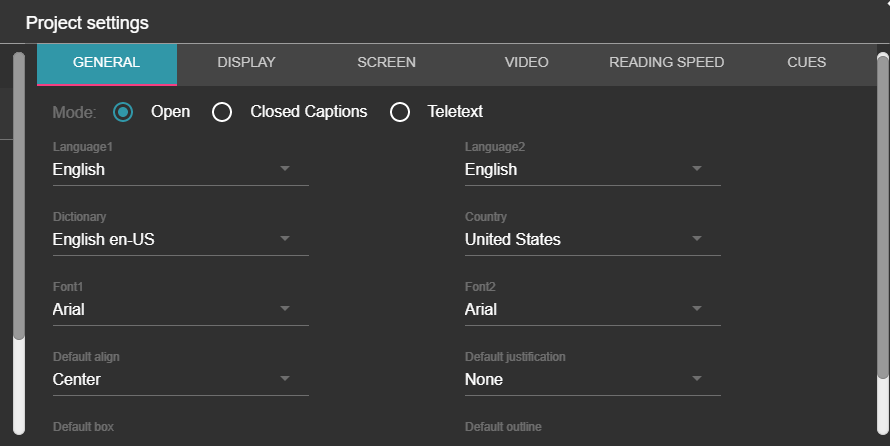Open the DISPLAY tab
Viewport: 890px width, 446px height.
click(246, 62)
